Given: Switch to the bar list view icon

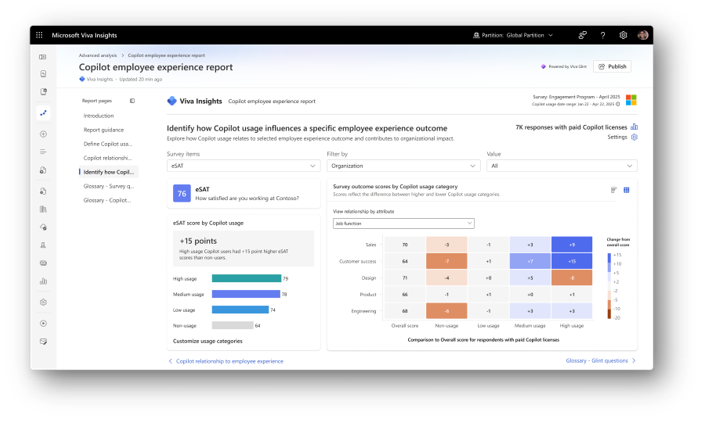Looking at the screenshot, I should (614, 190).
